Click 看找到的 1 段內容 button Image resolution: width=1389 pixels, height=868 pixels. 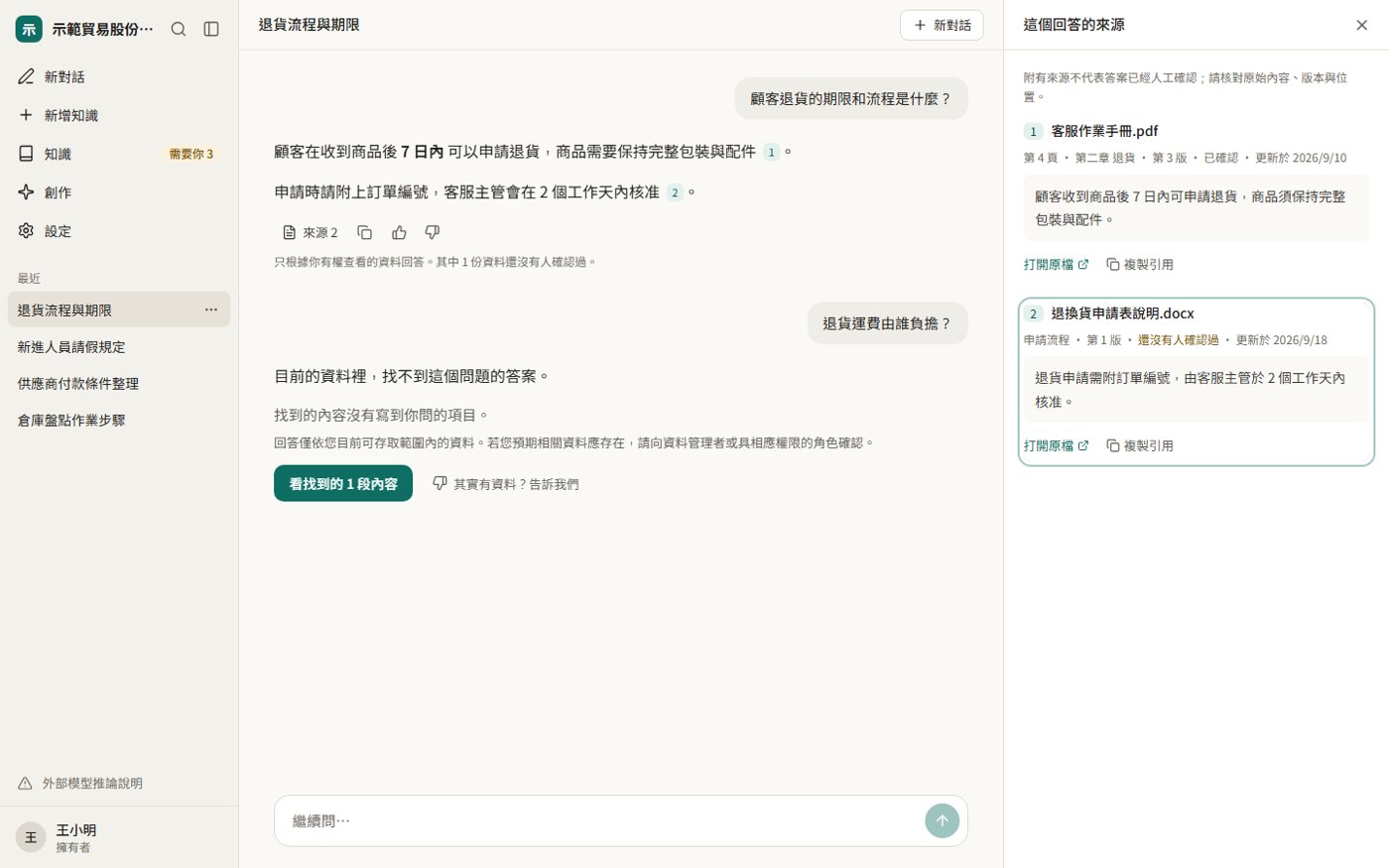click(343, 483)
